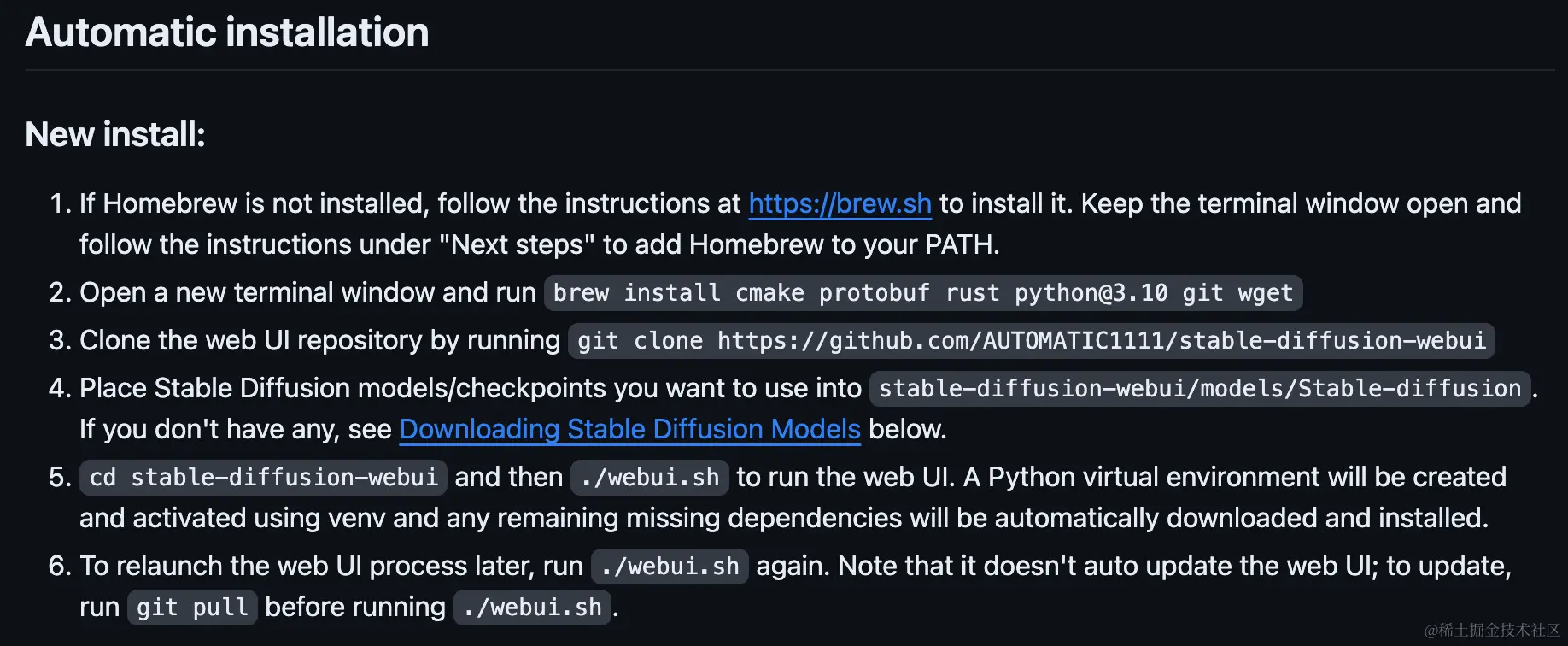Screen dimensions: 1568x646
Task: Click the ./webui.sh snippet in step 5
Action: 649,478
